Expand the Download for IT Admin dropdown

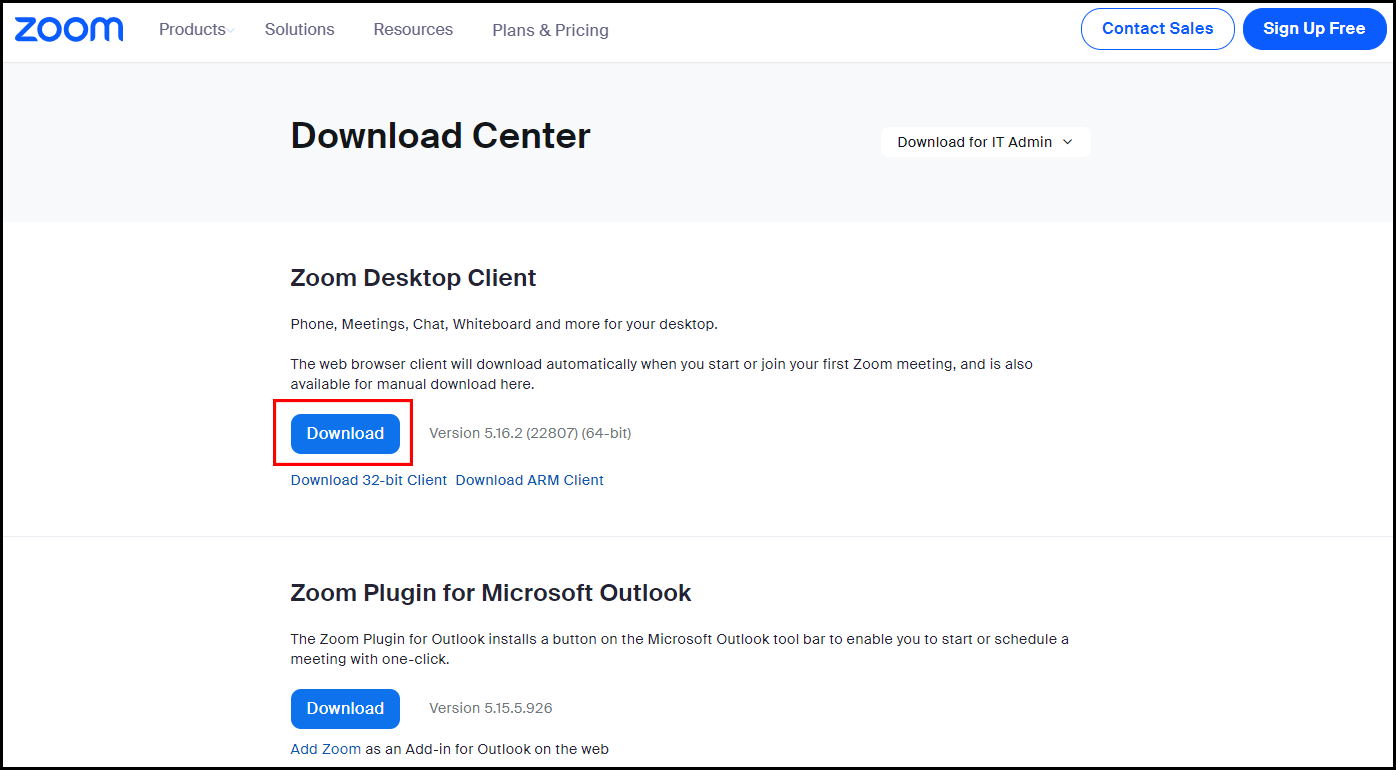[x=985, y=142]
